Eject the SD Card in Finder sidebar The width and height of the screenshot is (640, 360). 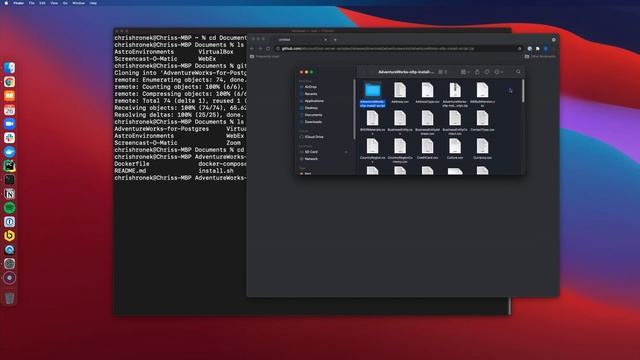pyautogui.click(x=346, y=152)
